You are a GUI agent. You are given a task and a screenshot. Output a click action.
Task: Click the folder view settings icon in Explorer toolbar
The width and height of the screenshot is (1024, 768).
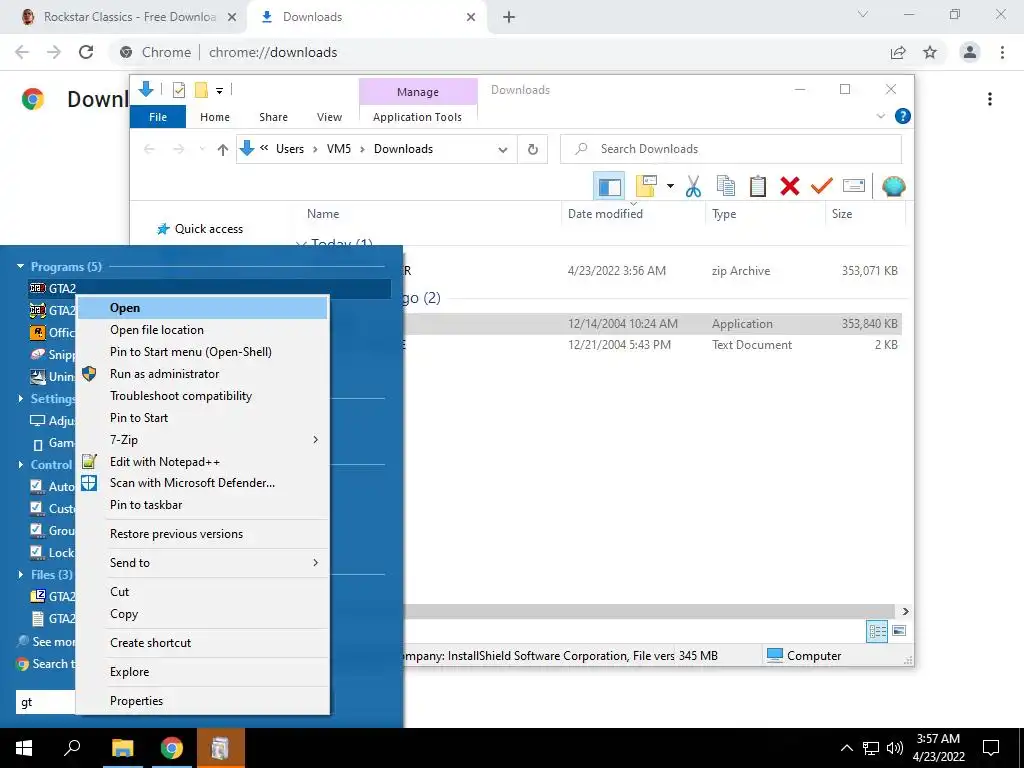click(646, 186)
